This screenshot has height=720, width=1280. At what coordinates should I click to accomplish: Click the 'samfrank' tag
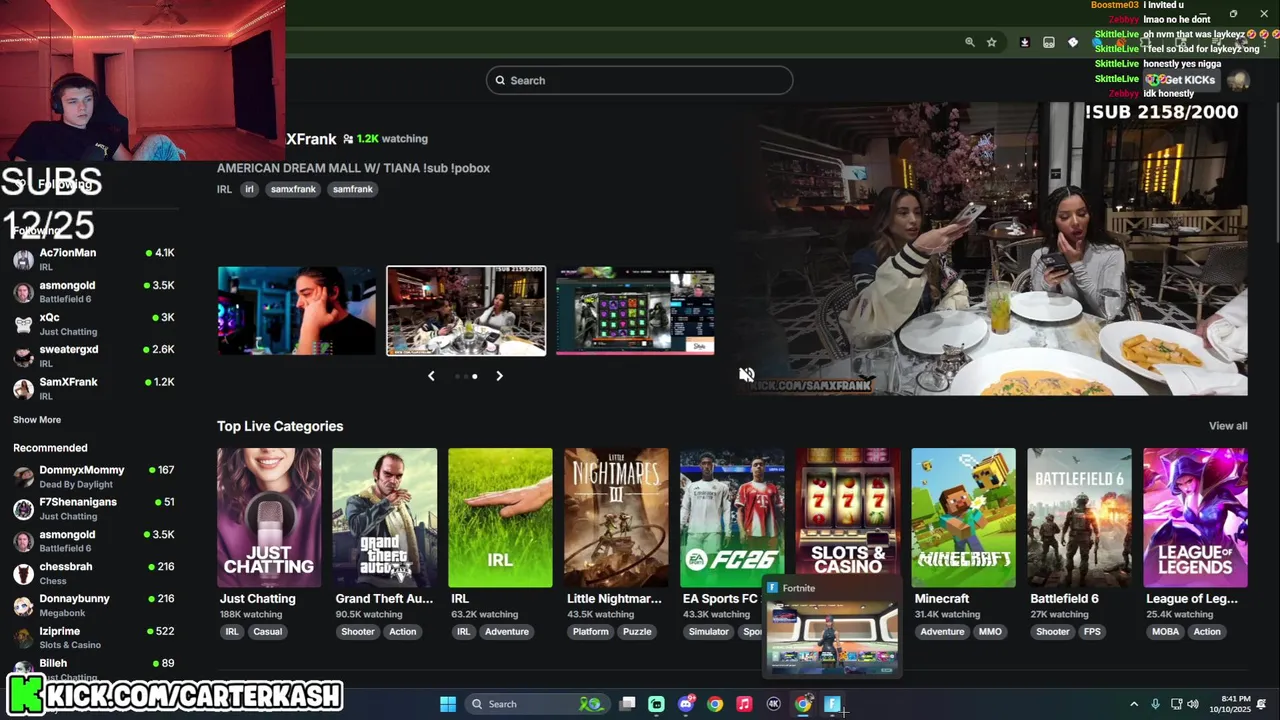[x=352, y=189]
